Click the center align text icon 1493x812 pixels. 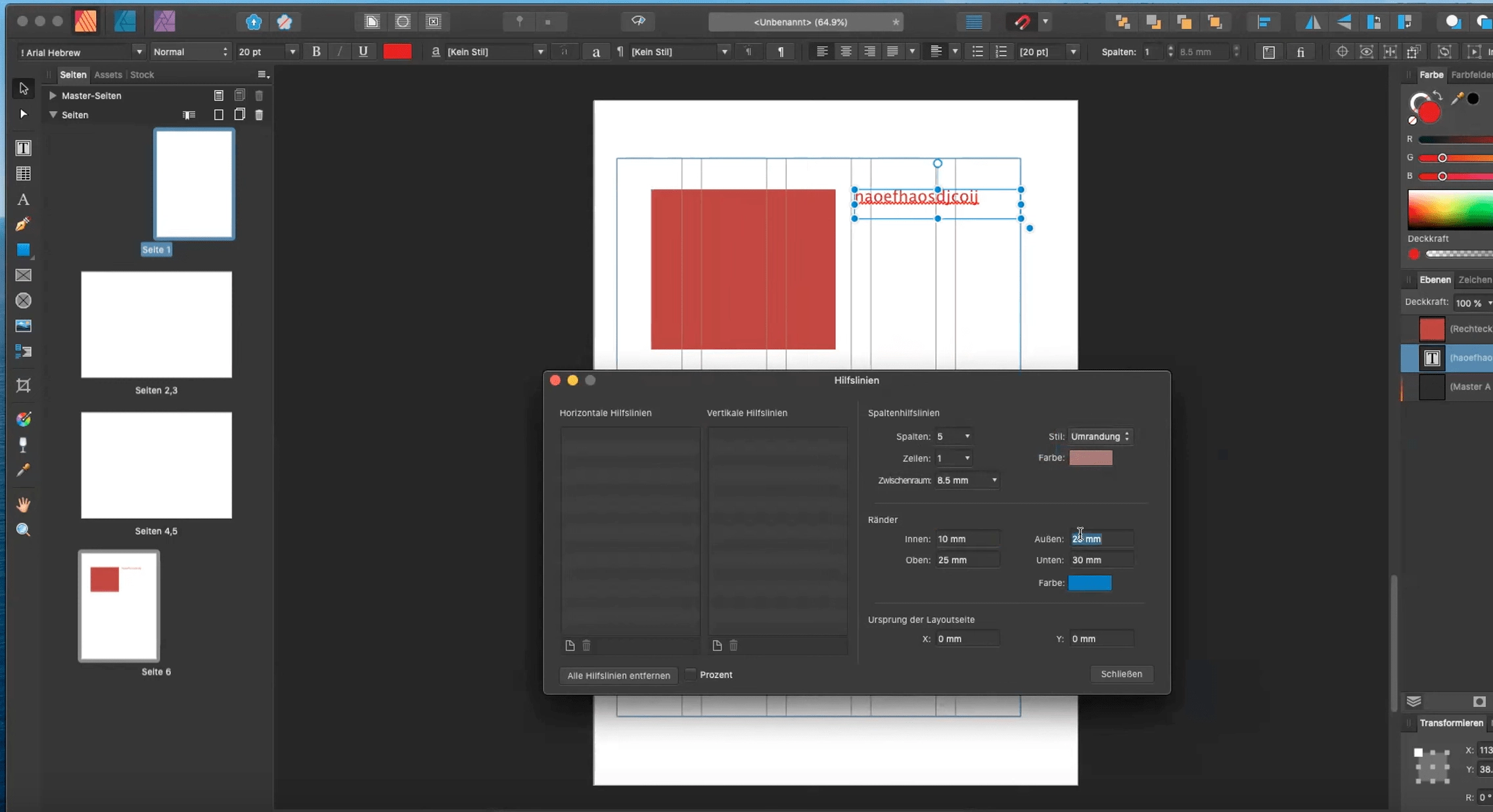pyautogui.click(x=846, y=51)
